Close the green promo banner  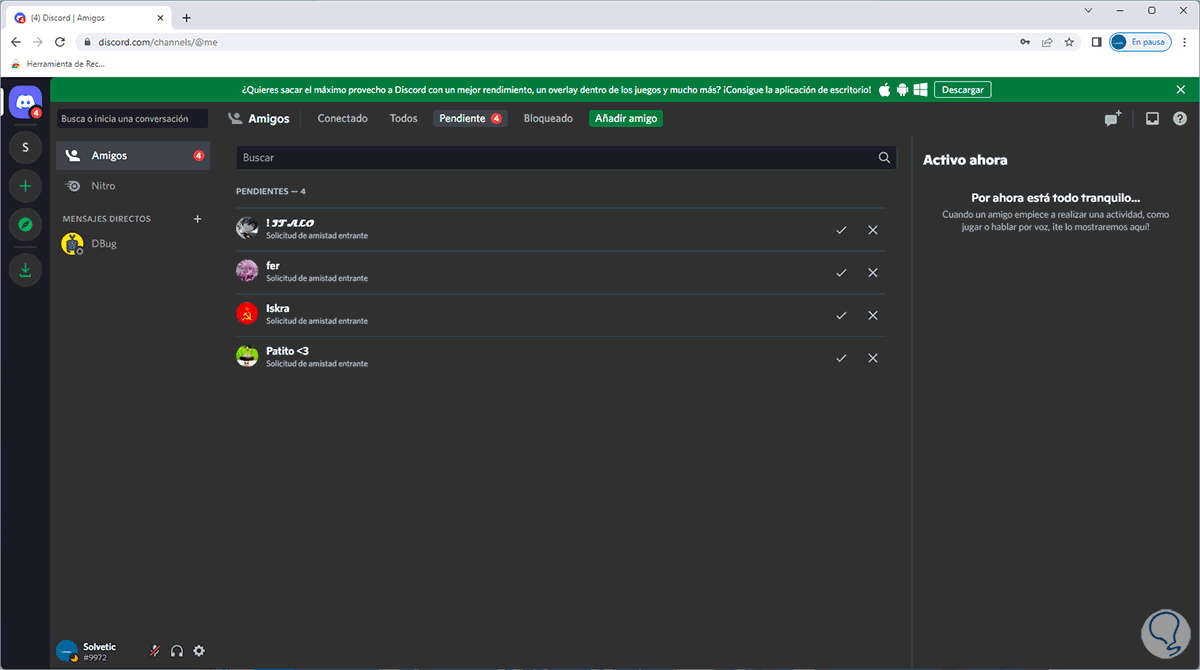click(1181, 89)
